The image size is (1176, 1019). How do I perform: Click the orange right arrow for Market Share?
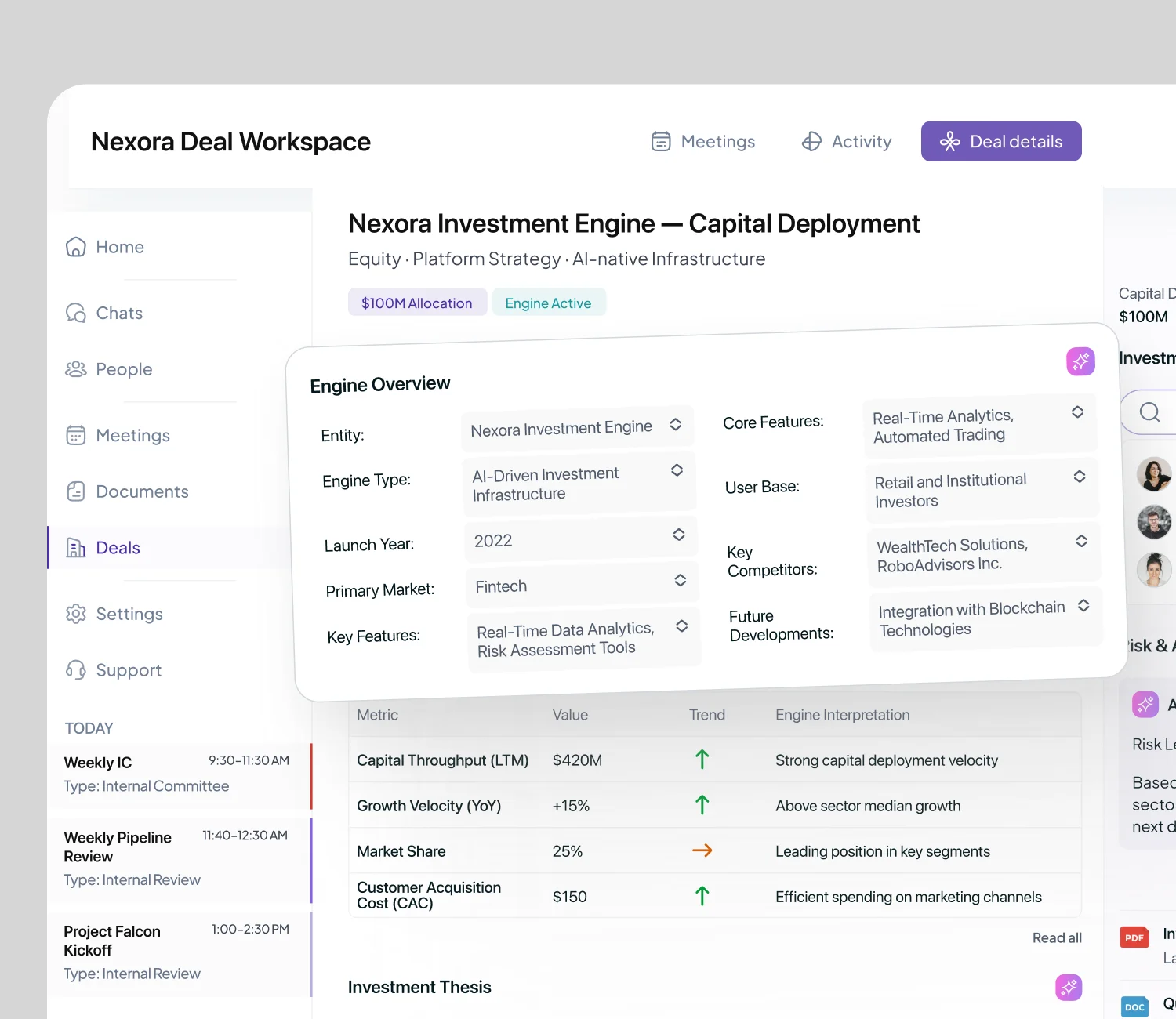tap(702, 850)
